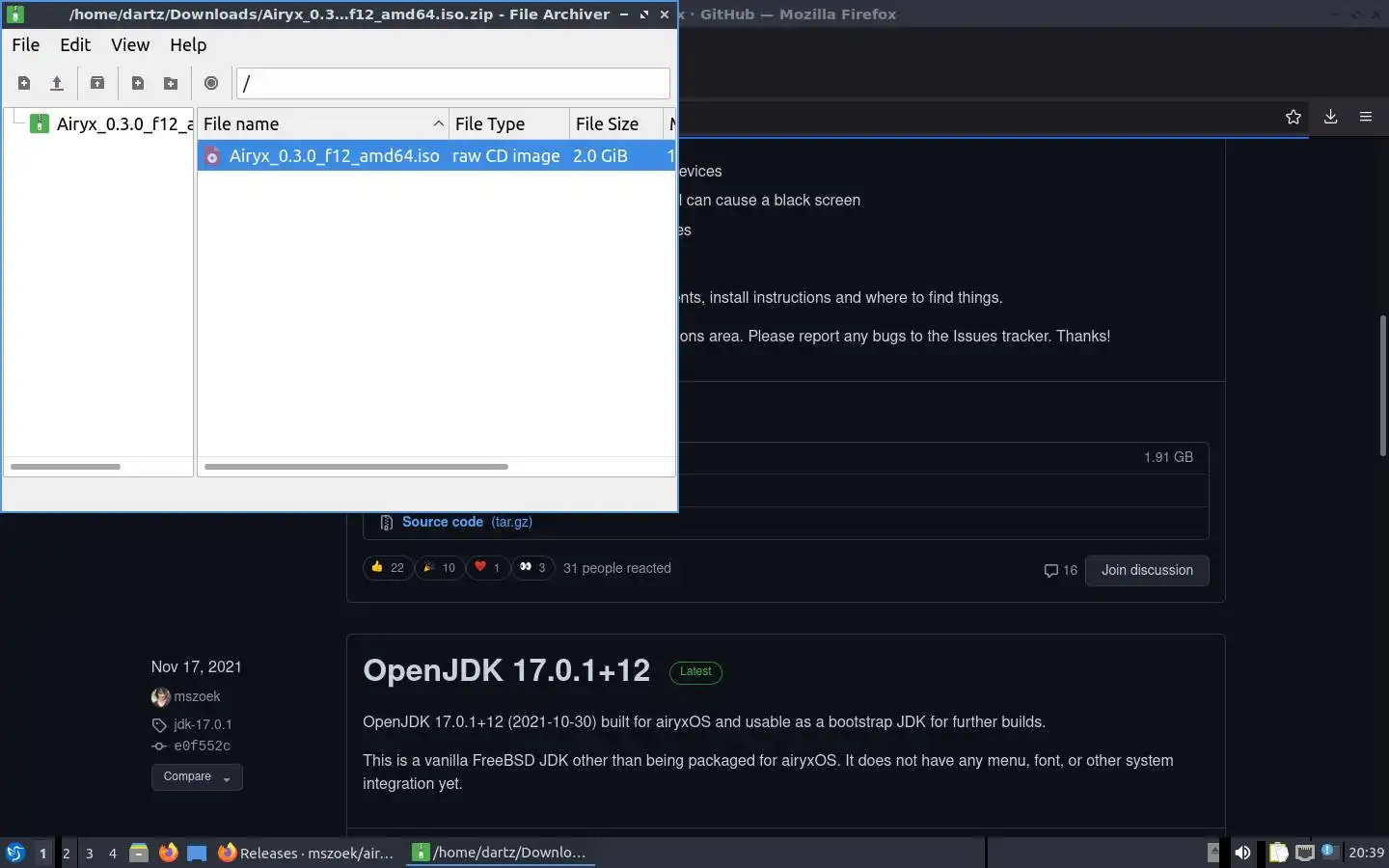The image size is (1389, 868).
Task: Open the View menu
Action: coord(130,44)
